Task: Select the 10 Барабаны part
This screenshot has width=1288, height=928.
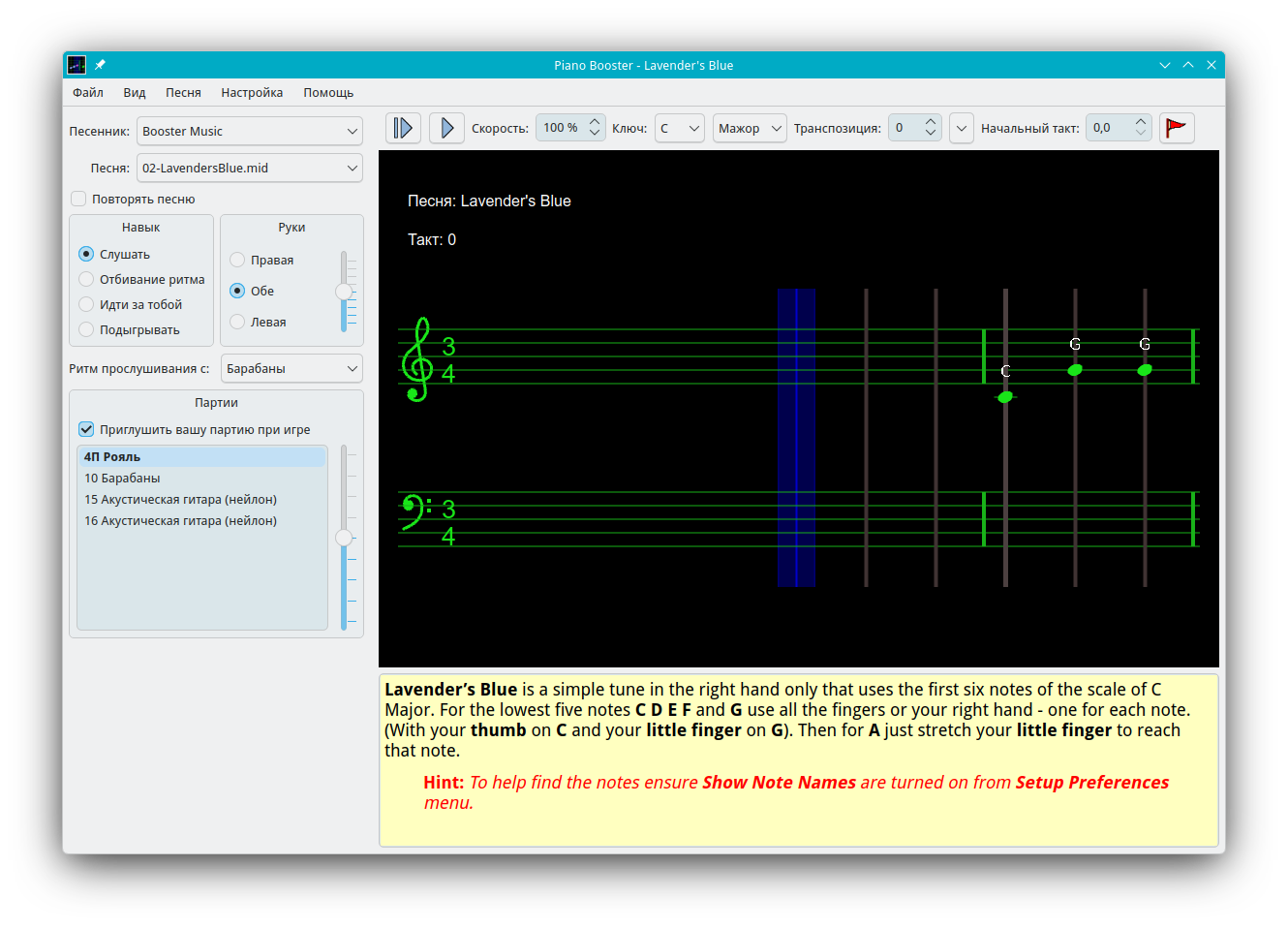Action: click(122, 479)
